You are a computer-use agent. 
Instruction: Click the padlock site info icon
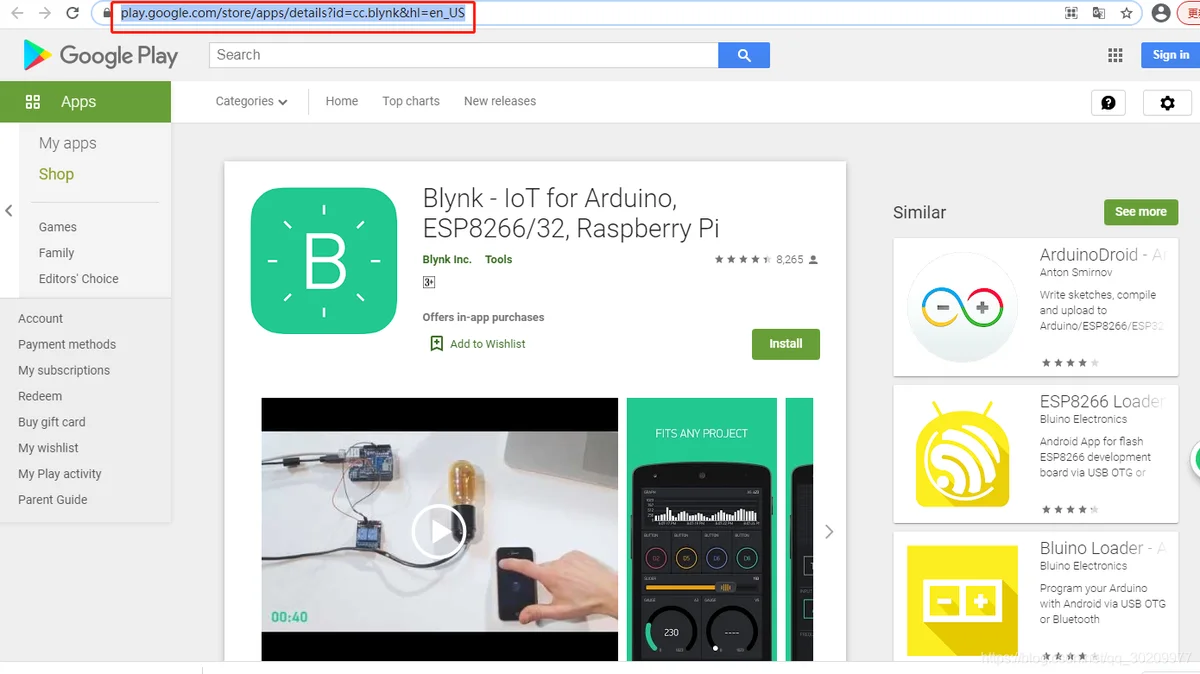coord(108,14)
